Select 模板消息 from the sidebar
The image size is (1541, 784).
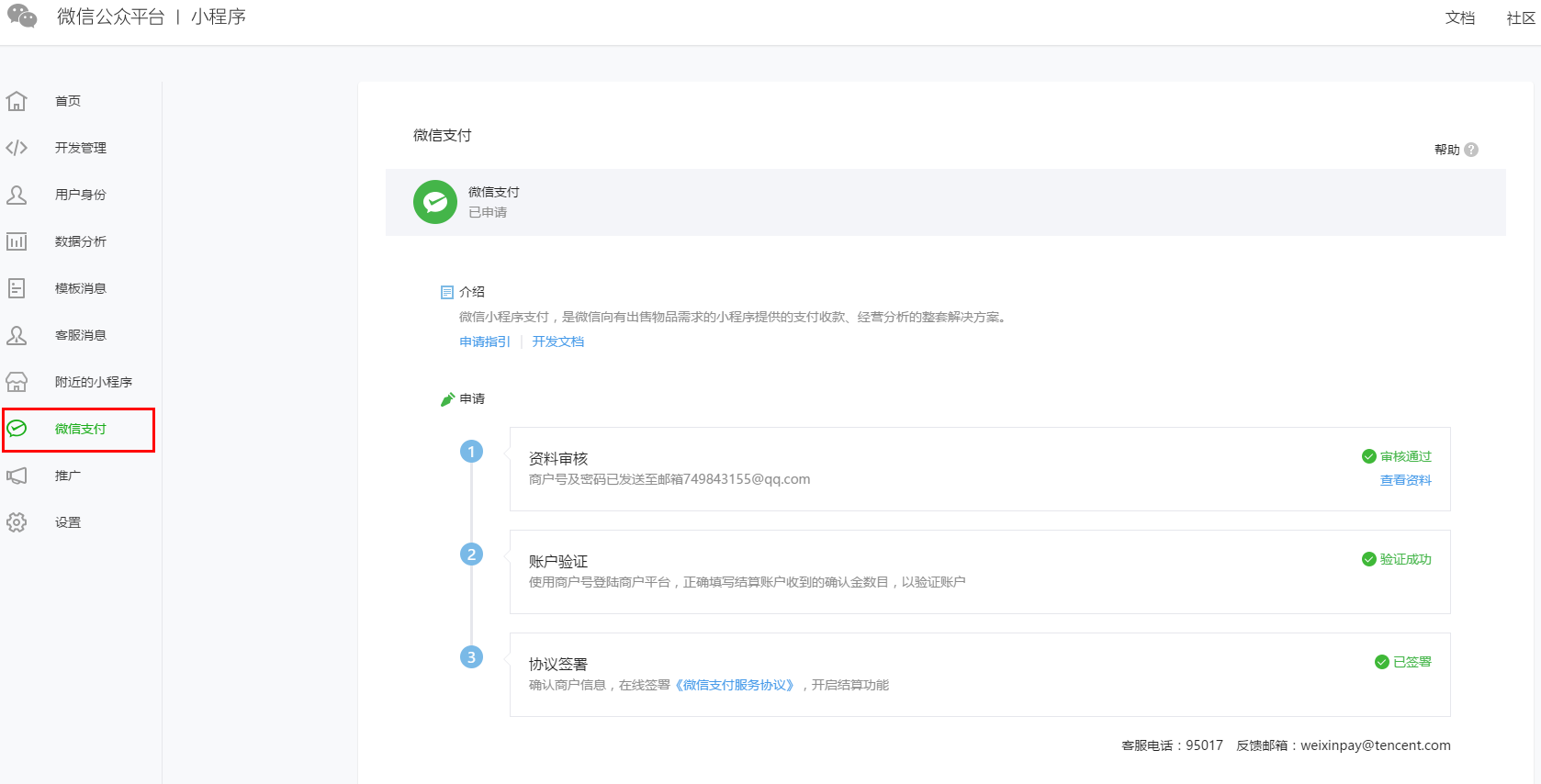[x=80, y=288]
